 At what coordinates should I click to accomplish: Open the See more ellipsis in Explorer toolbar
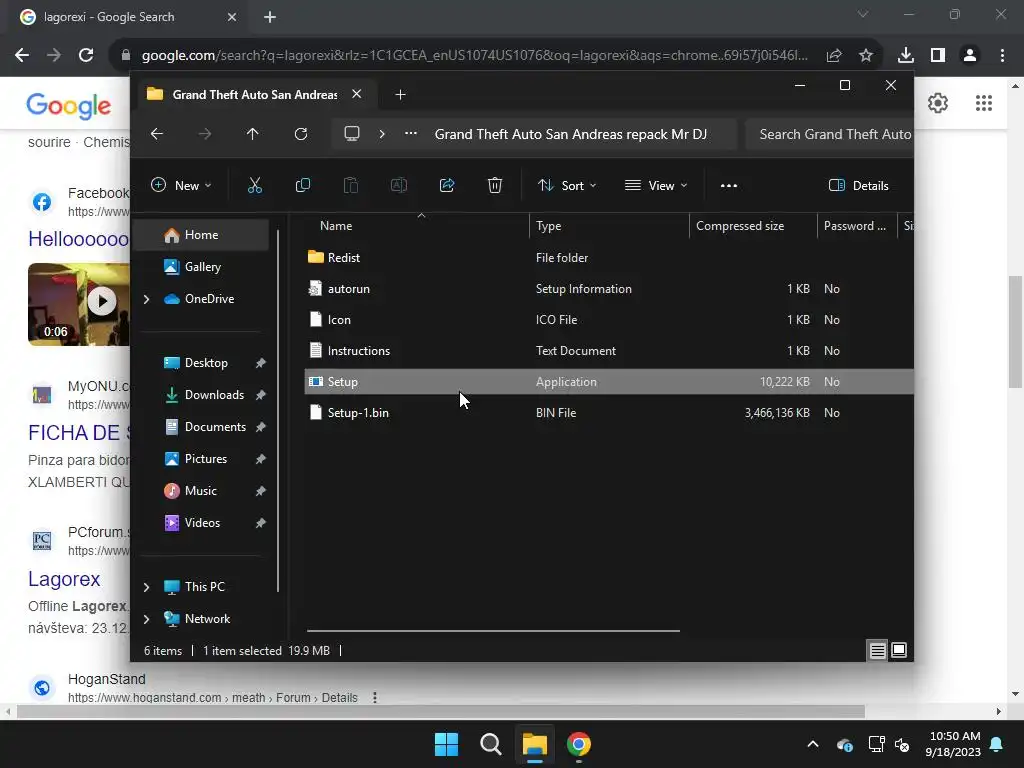click(729, 185)
